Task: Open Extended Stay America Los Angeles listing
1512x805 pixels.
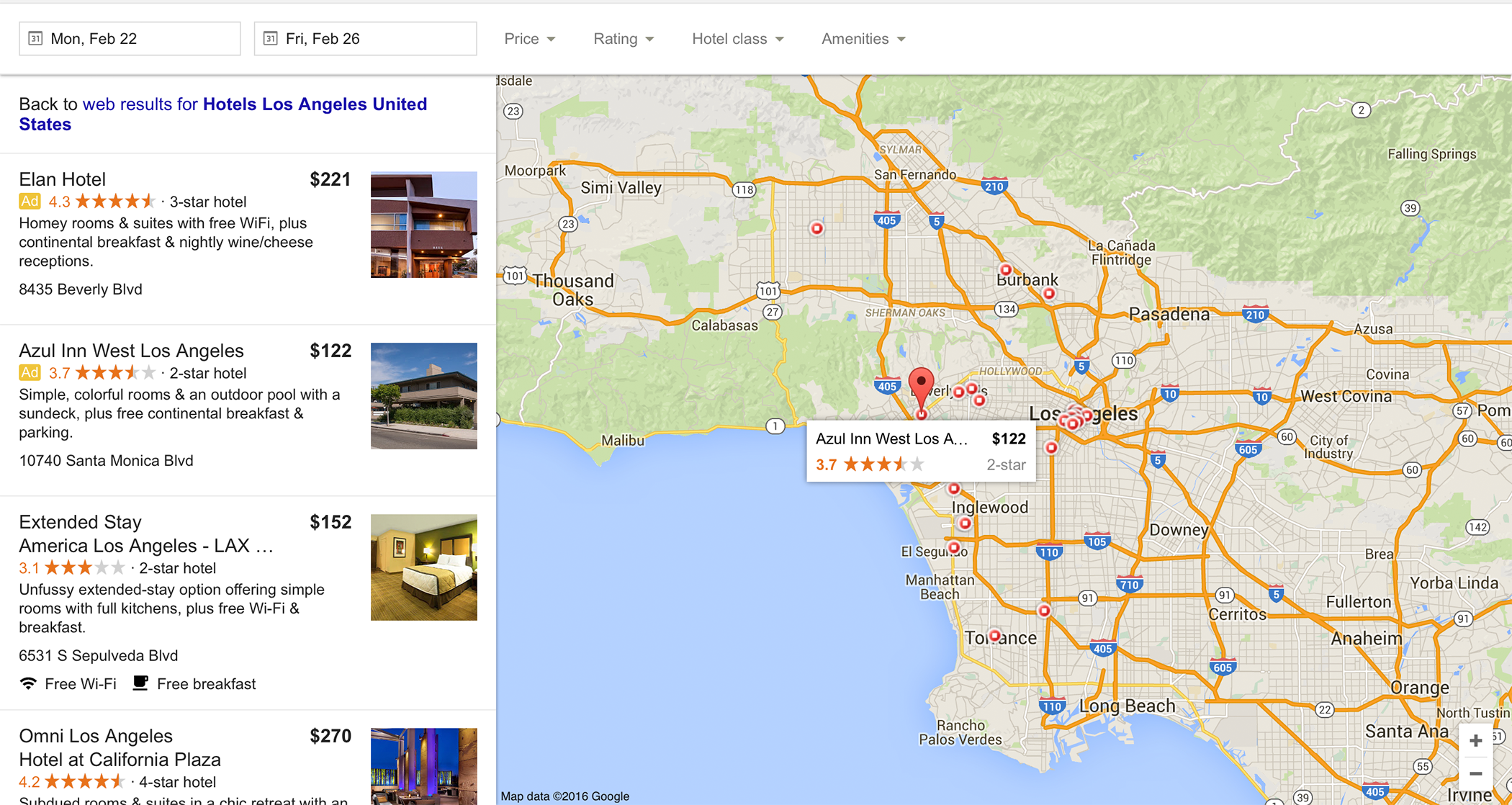Action: 146,534
